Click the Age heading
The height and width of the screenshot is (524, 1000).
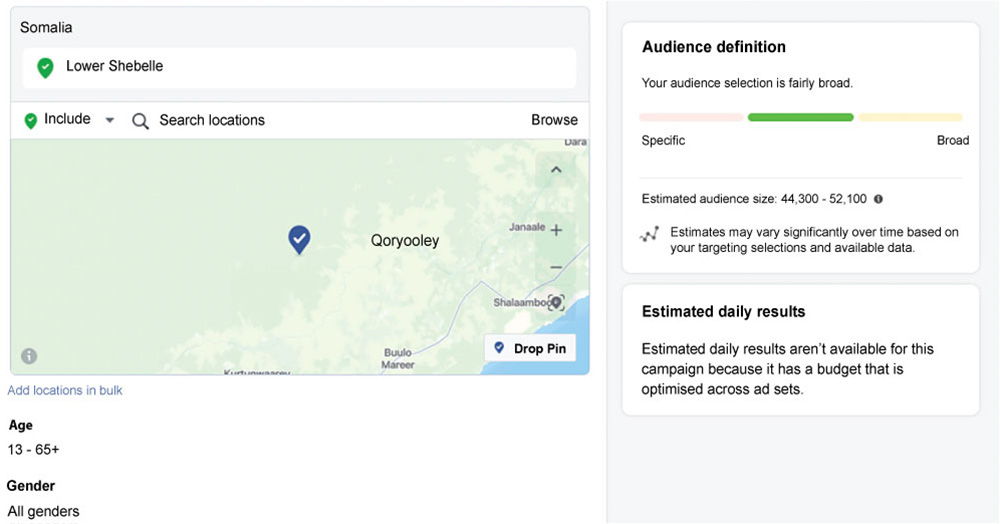point(20,425)
